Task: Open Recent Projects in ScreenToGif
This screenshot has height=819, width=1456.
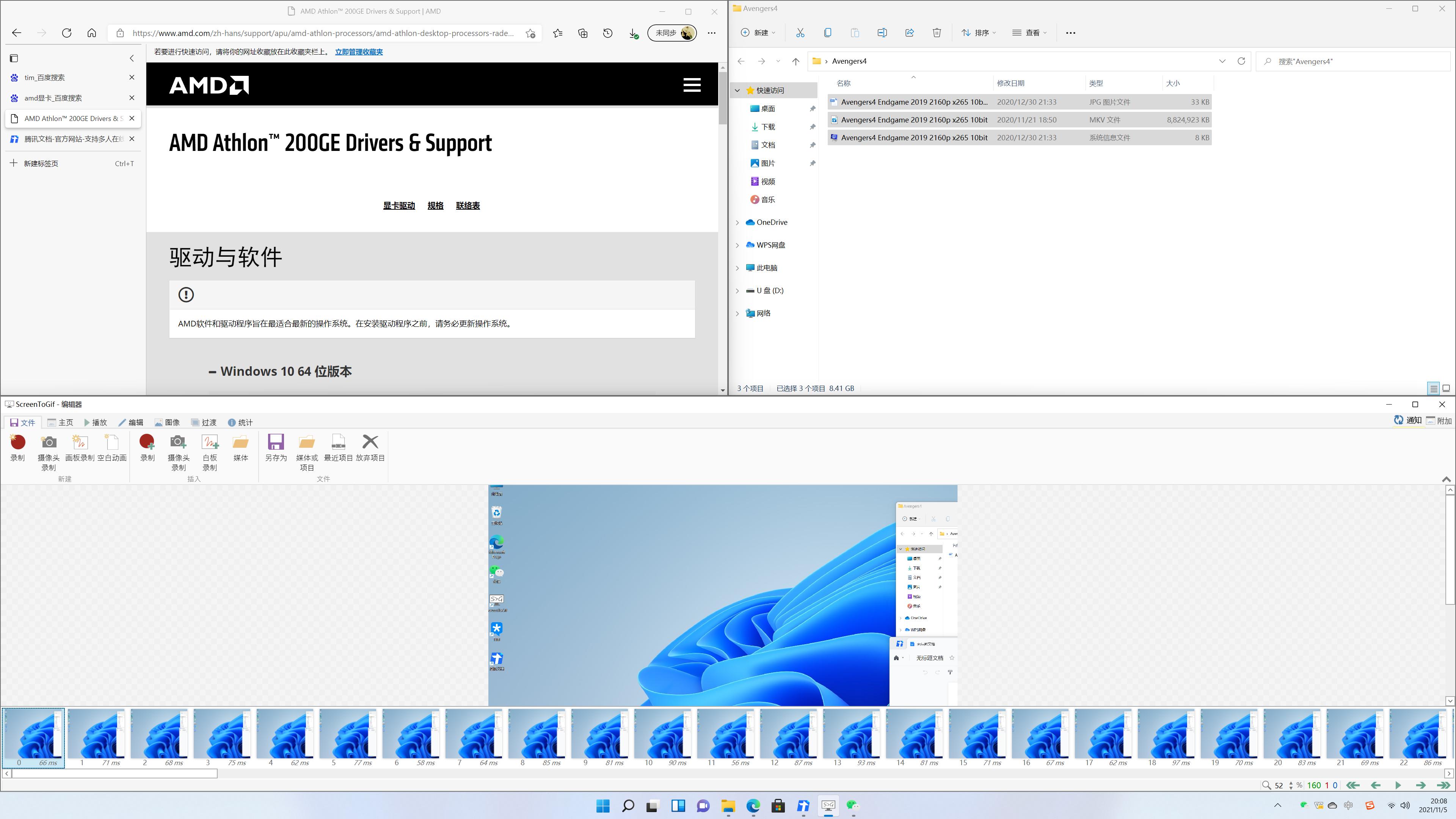Action: click(338, 442)
